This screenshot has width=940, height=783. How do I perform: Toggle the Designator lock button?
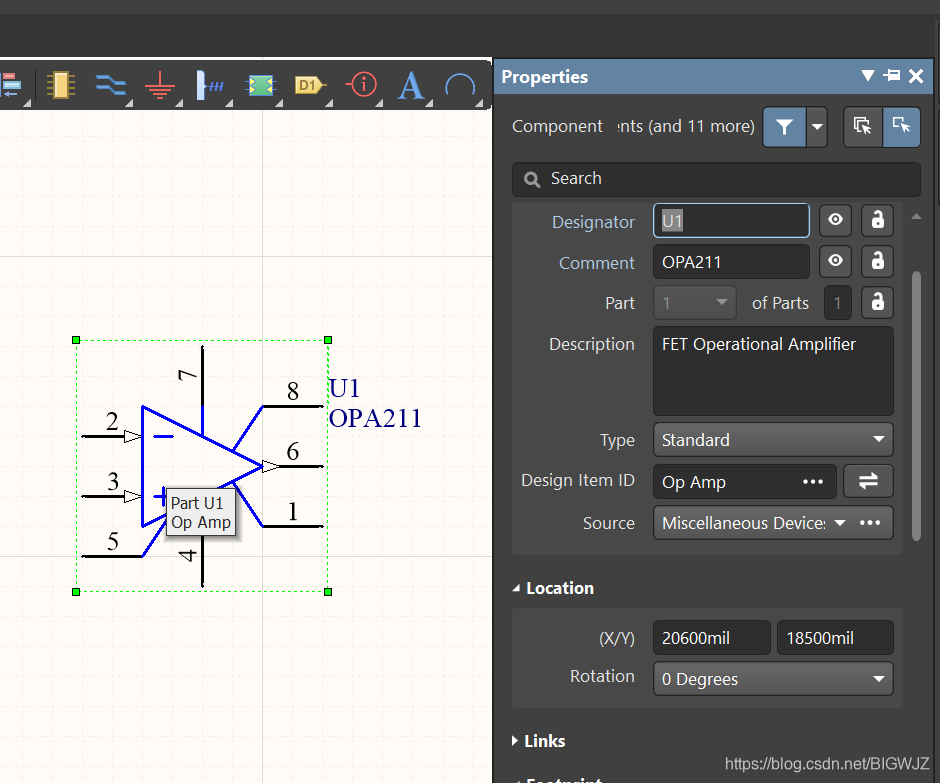(x=877, y=221)
